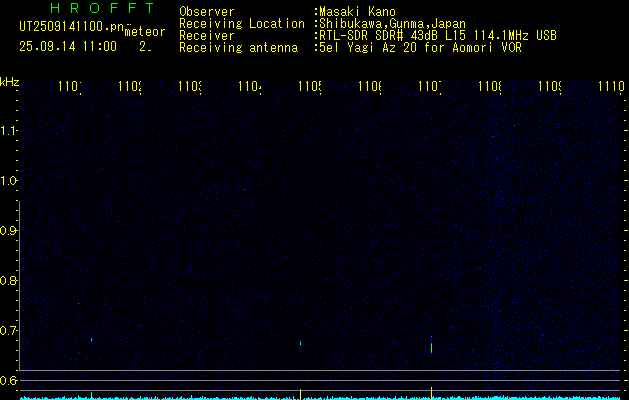The width and height of the screenshot is (629, 400).
Task: Click the 0.6 kHz frequency axis label
Action: click(8, 380)
